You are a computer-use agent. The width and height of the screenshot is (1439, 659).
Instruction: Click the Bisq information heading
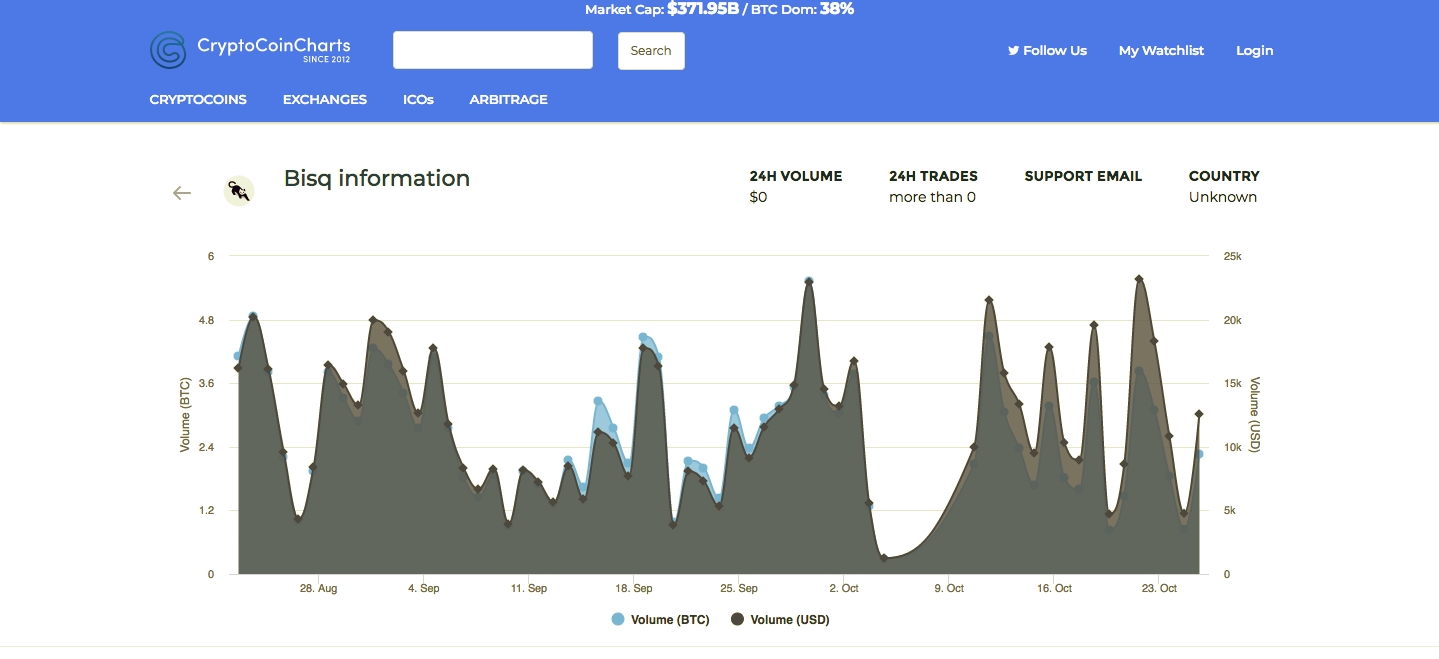pos(377,178)
